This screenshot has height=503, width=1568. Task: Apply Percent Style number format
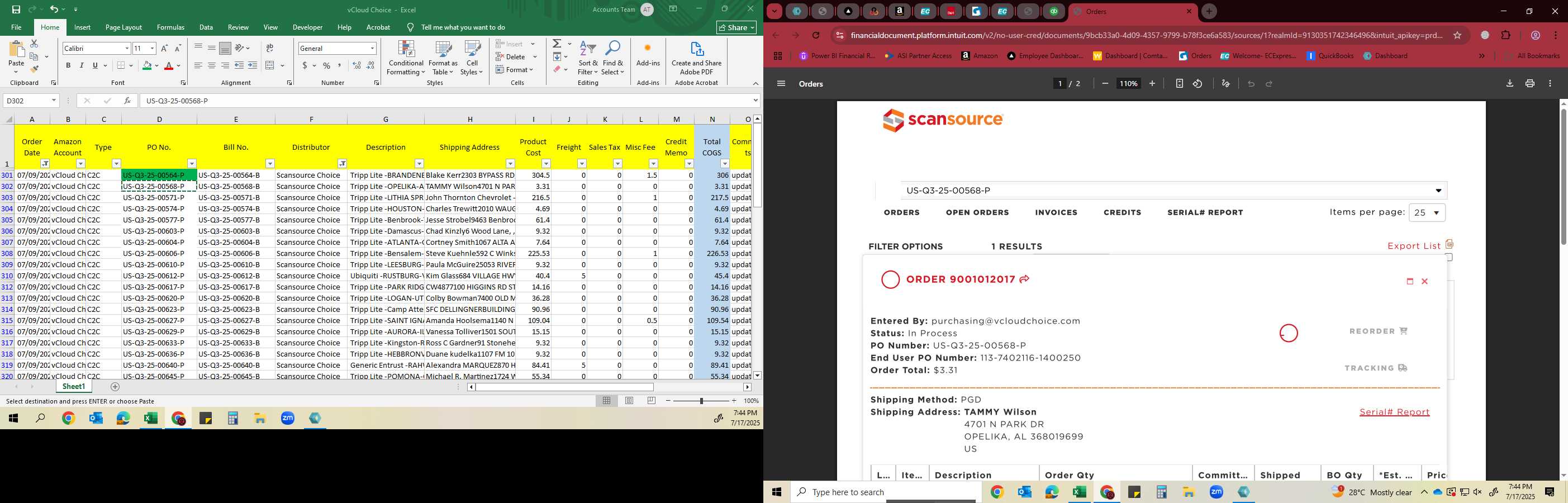(x=327, y=66)
